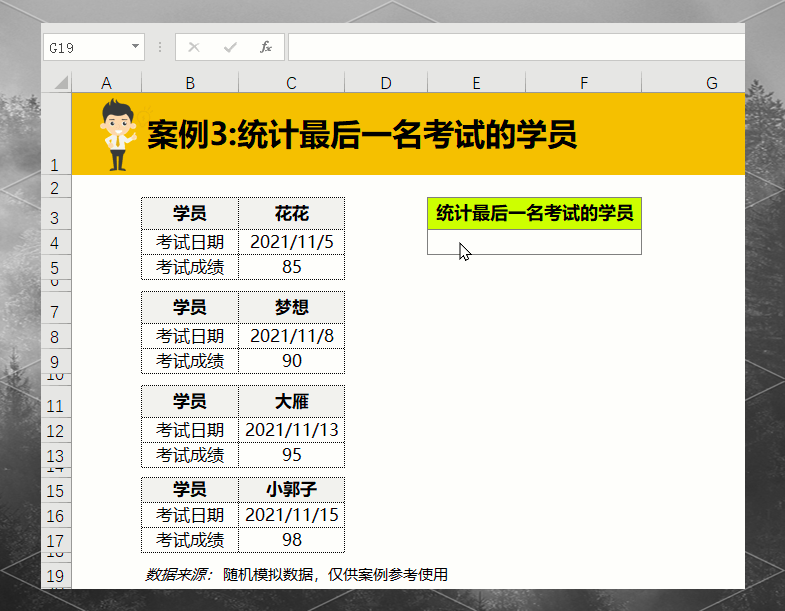
Task: Click the score cell 85
Action: click(x=291, y=267)
